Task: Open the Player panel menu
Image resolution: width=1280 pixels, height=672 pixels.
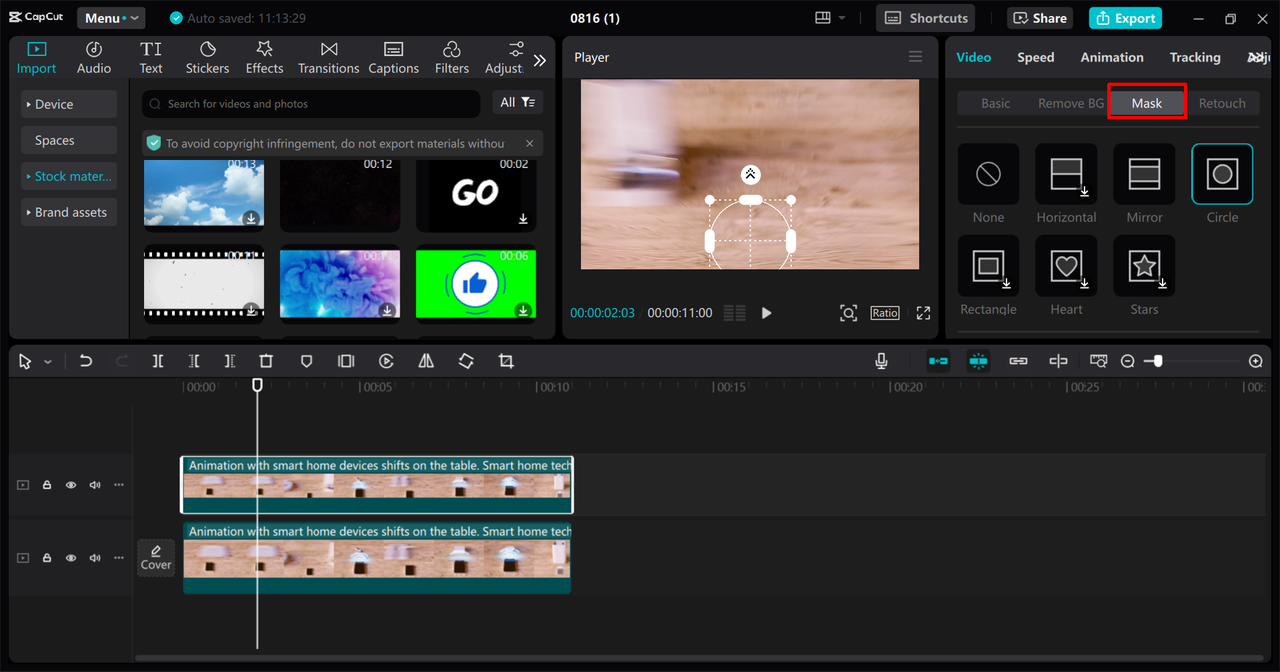Action: [x=915, y=57]
